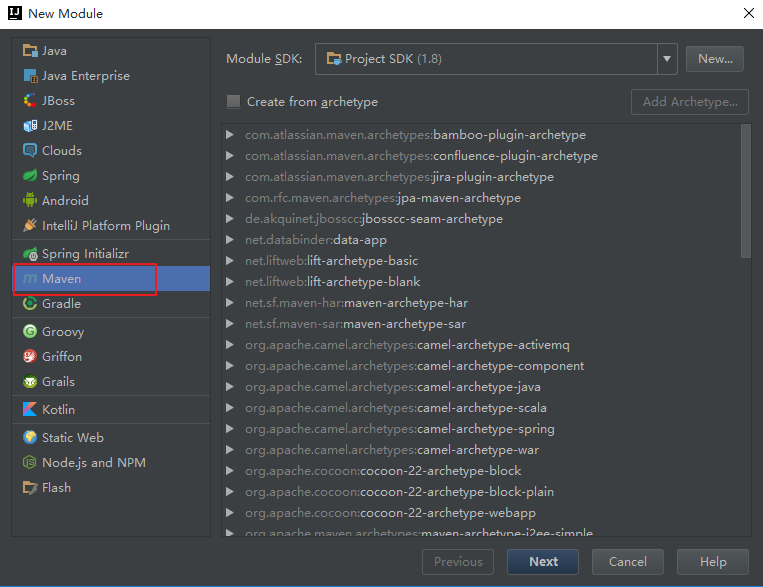Enable Create from archetype checkbox

point(234,101)
